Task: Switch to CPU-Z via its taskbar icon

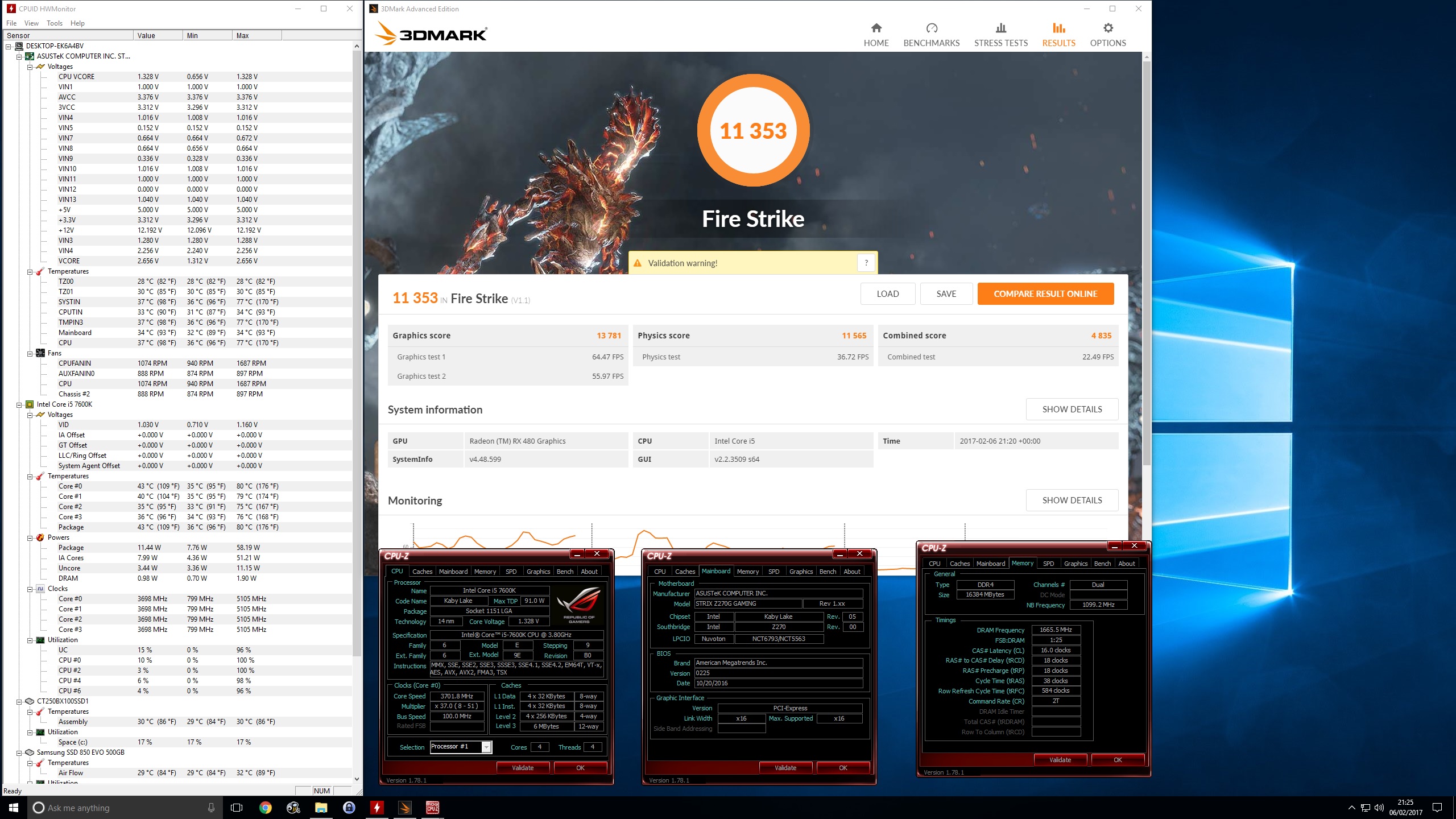Action: coord(432,808)
